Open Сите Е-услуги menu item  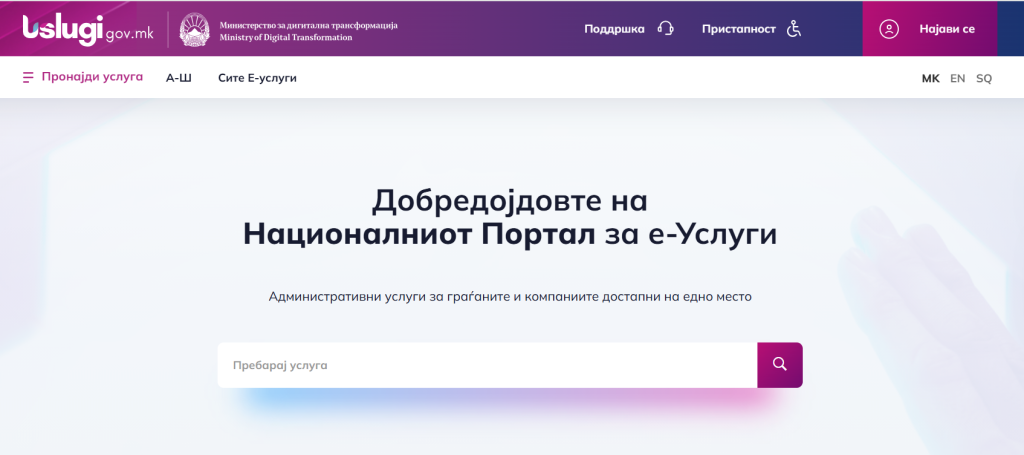coord(257,78)
